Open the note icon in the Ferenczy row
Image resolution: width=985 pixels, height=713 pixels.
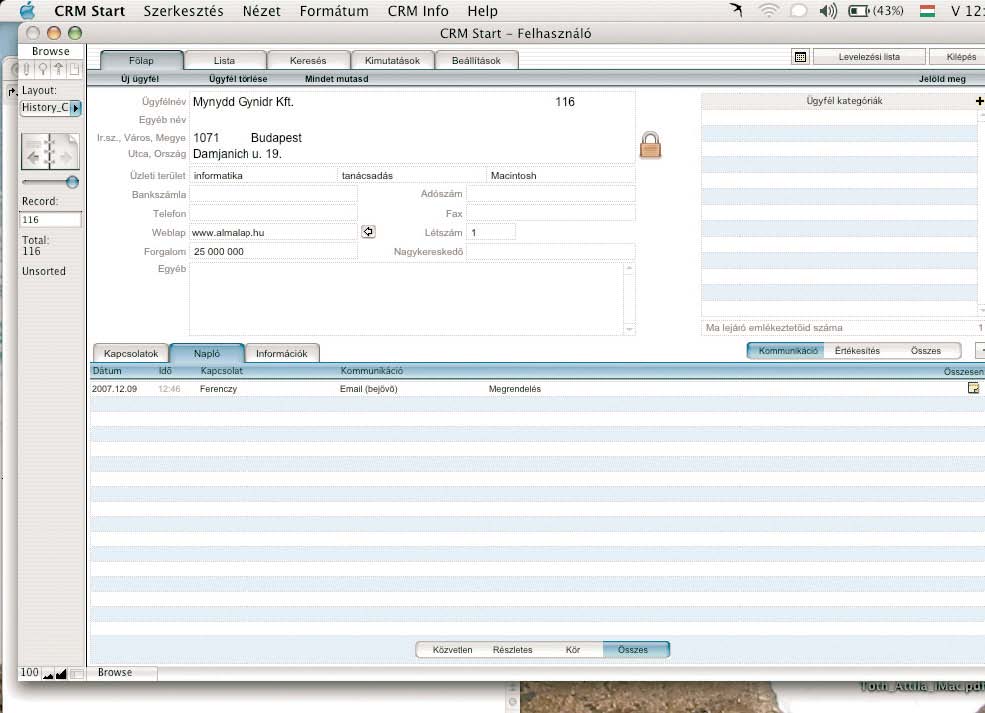pos(973,388)
